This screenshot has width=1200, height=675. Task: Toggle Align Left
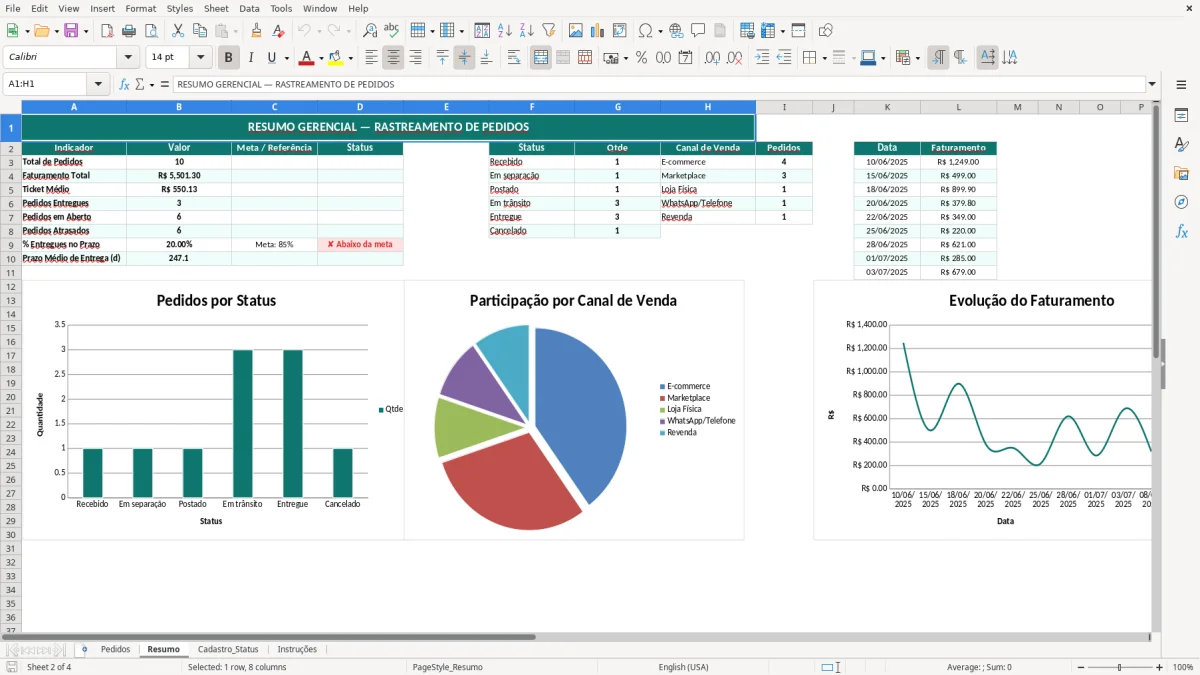[x=372, y=58]
